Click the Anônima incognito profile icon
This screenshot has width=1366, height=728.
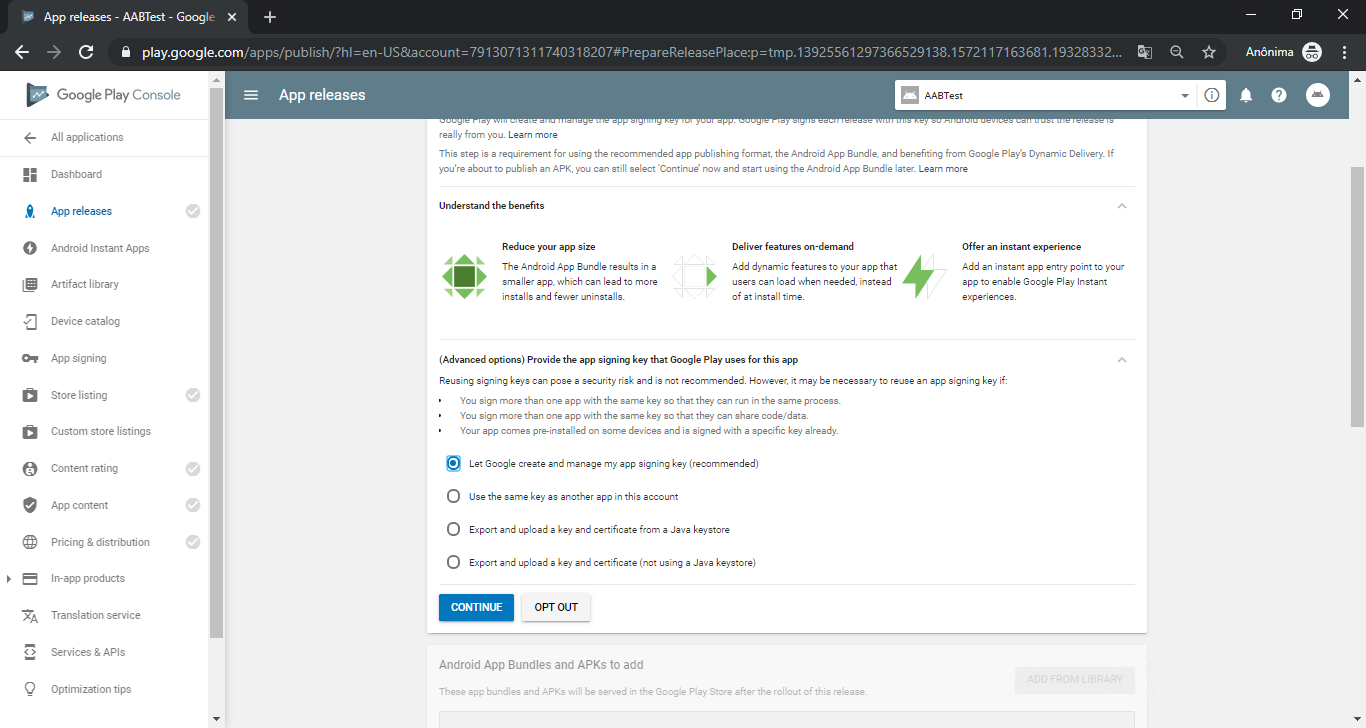click(1312, 52)
